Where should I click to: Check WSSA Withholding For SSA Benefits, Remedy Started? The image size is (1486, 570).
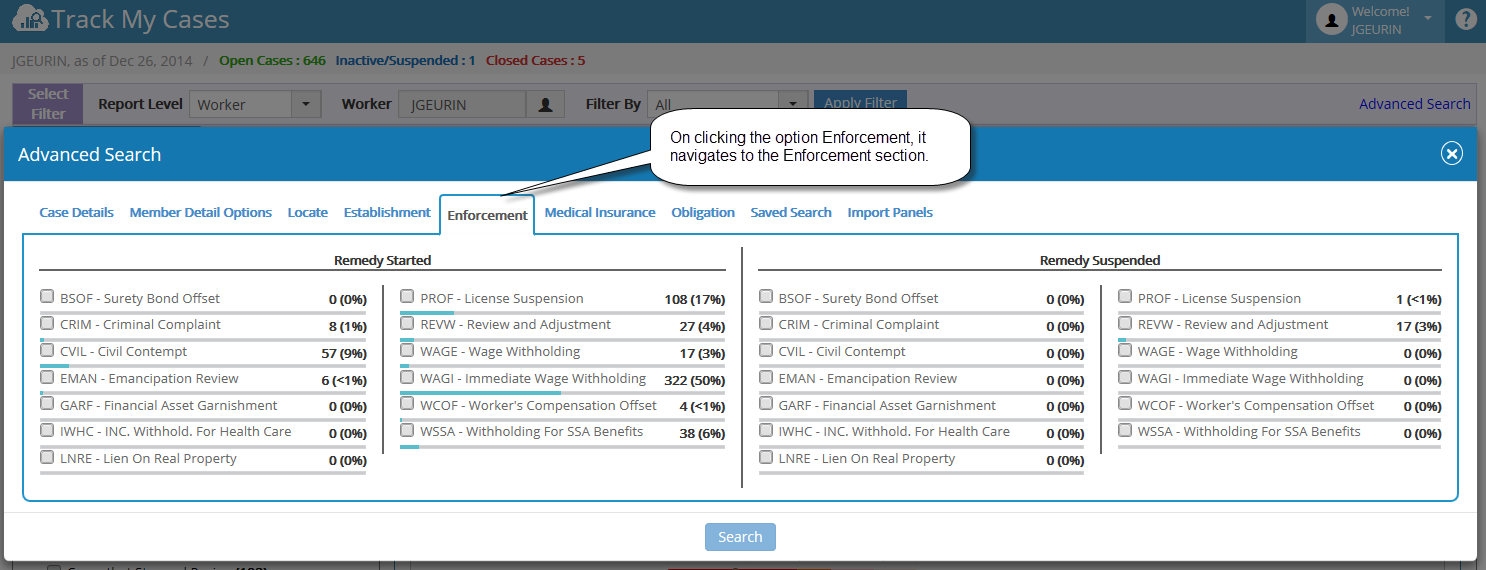pos(407,430)
